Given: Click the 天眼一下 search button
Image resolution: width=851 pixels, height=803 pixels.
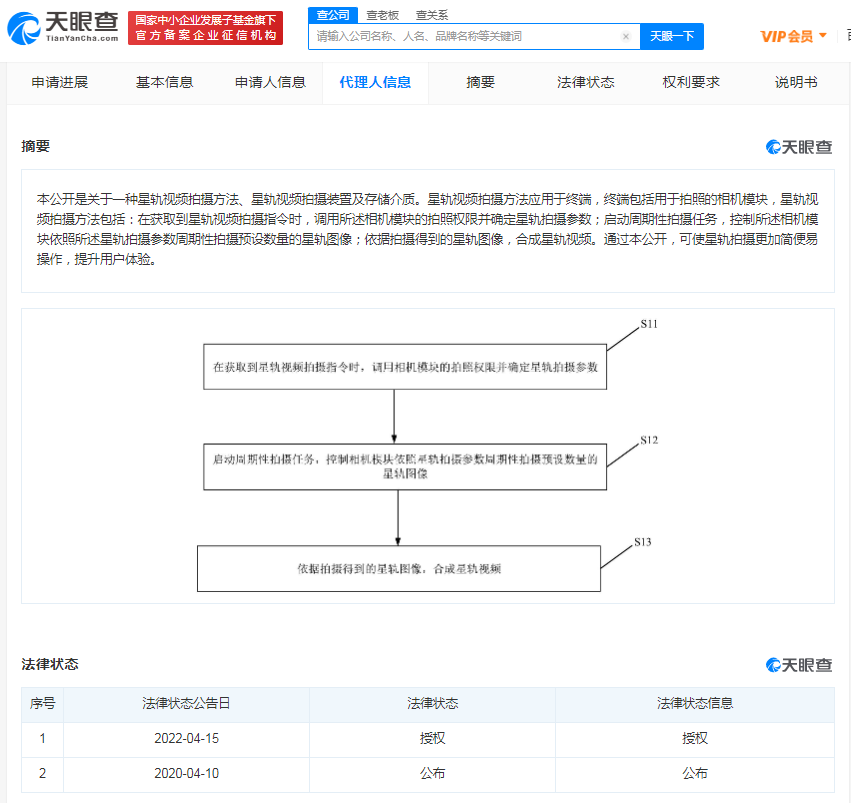Looking at the screenshot, I should coord(672,36).
